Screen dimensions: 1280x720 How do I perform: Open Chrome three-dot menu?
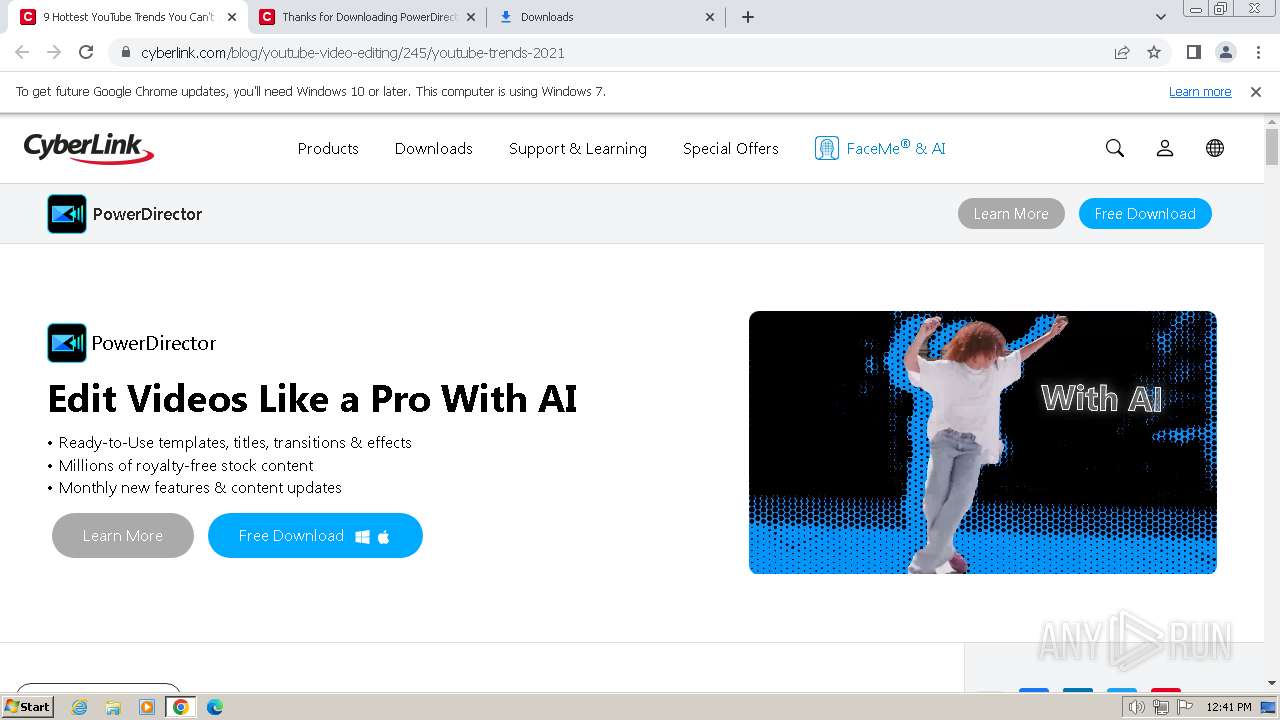(1258, 53)
